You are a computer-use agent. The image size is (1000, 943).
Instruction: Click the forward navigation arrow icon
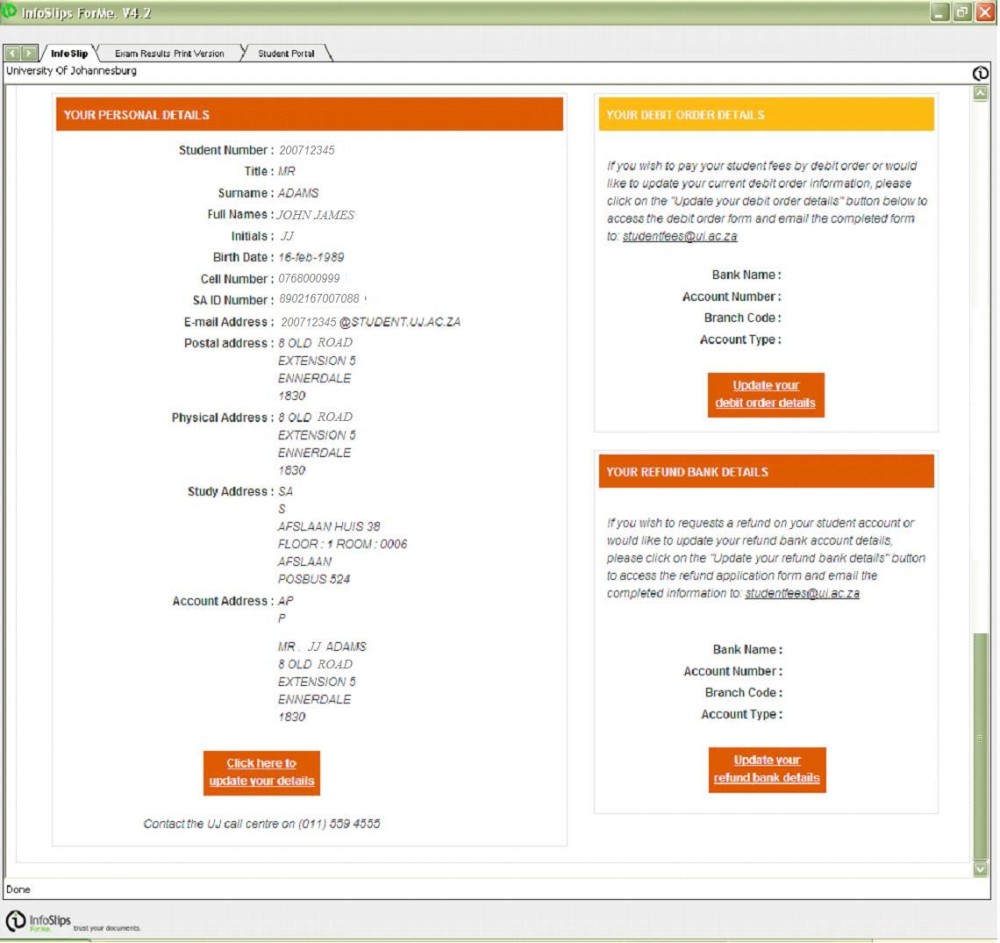coord(29,53)
